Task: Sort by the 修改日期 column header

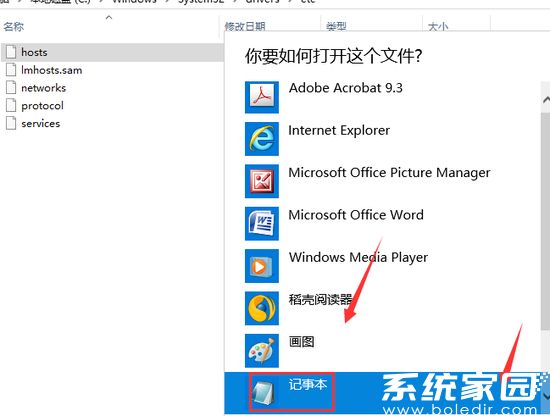Action: [245, 26]
